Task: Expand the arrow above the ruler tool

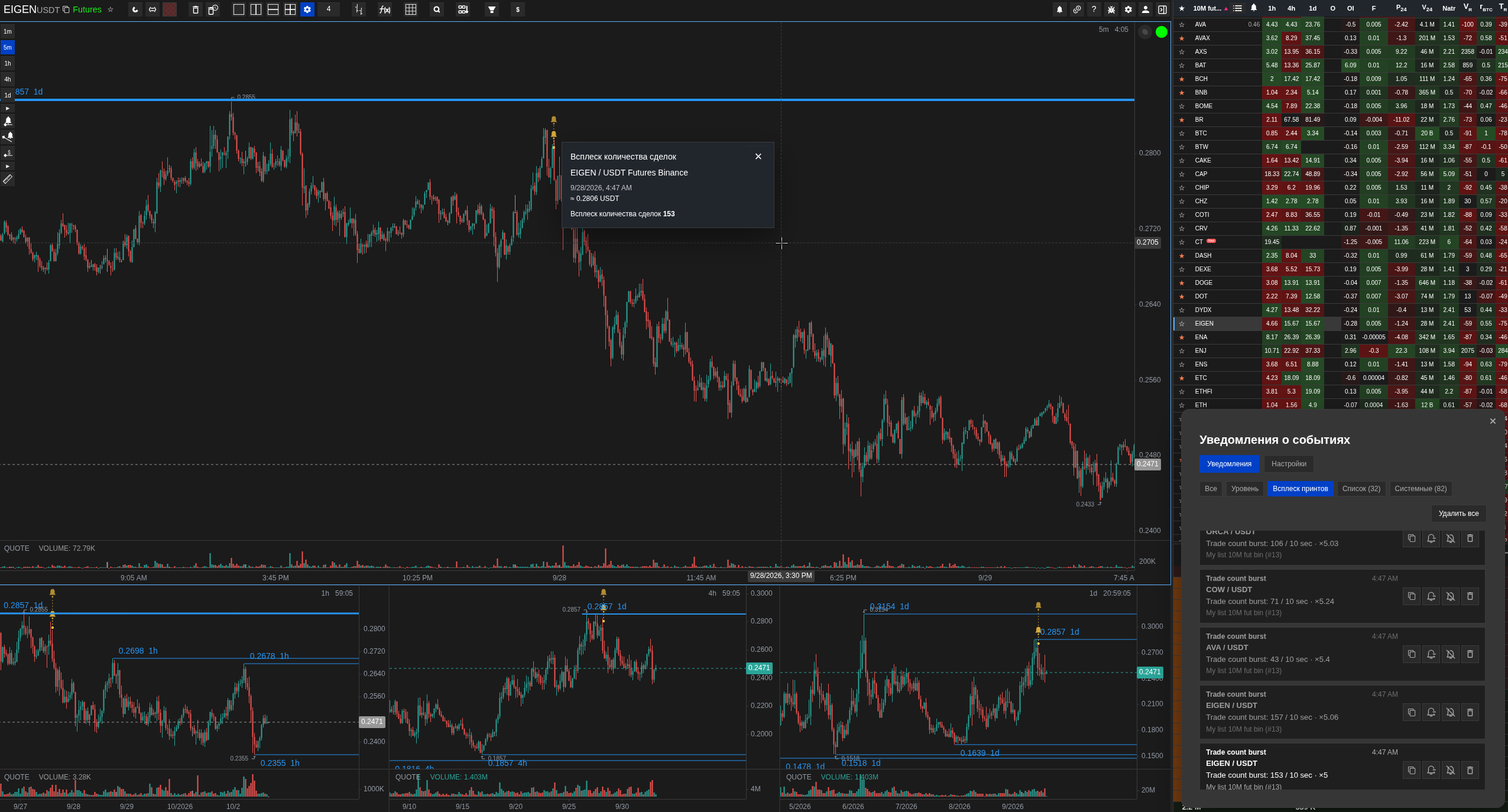Action: coord(8,166)
